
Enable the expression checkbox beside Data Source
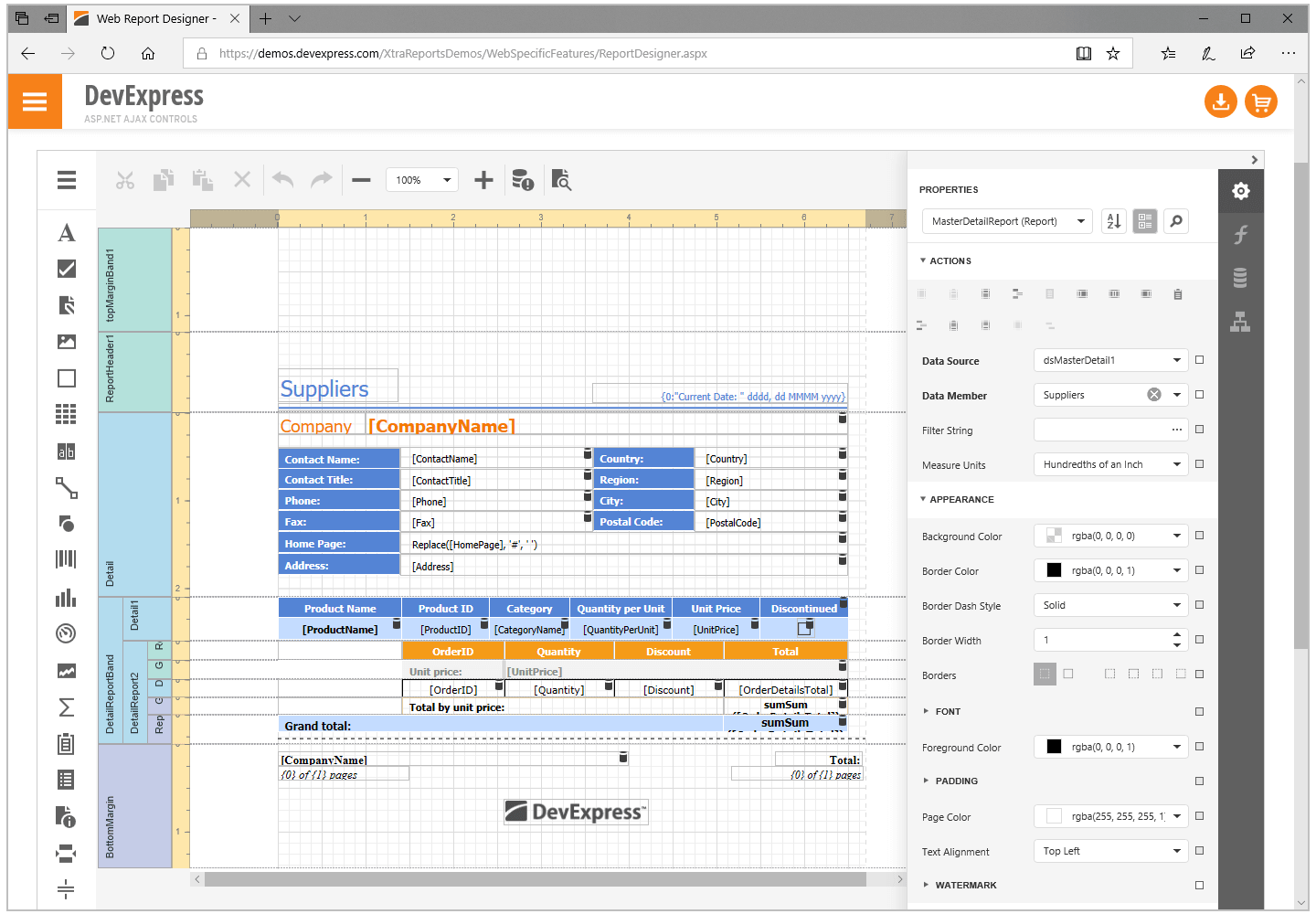coord(1199,359)
